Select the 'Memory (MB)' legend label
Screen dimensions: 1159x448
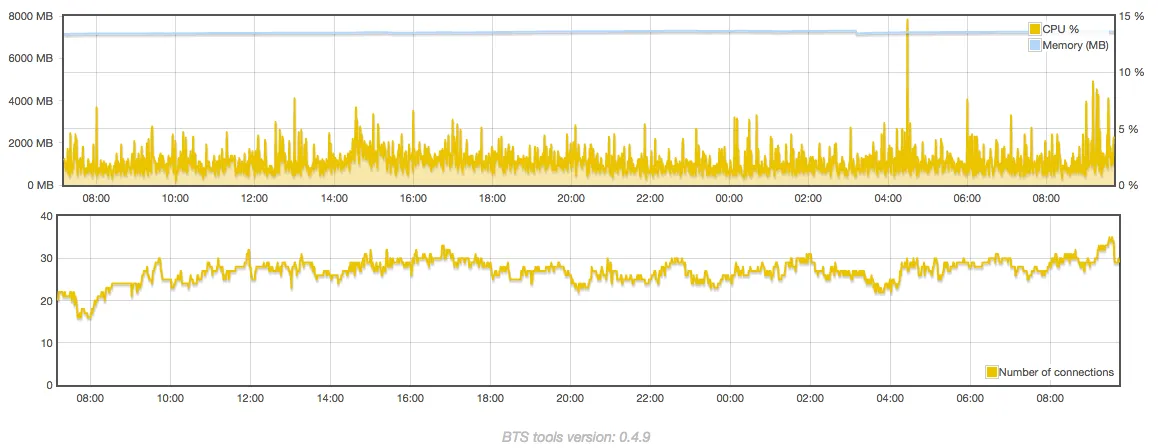1075,45
